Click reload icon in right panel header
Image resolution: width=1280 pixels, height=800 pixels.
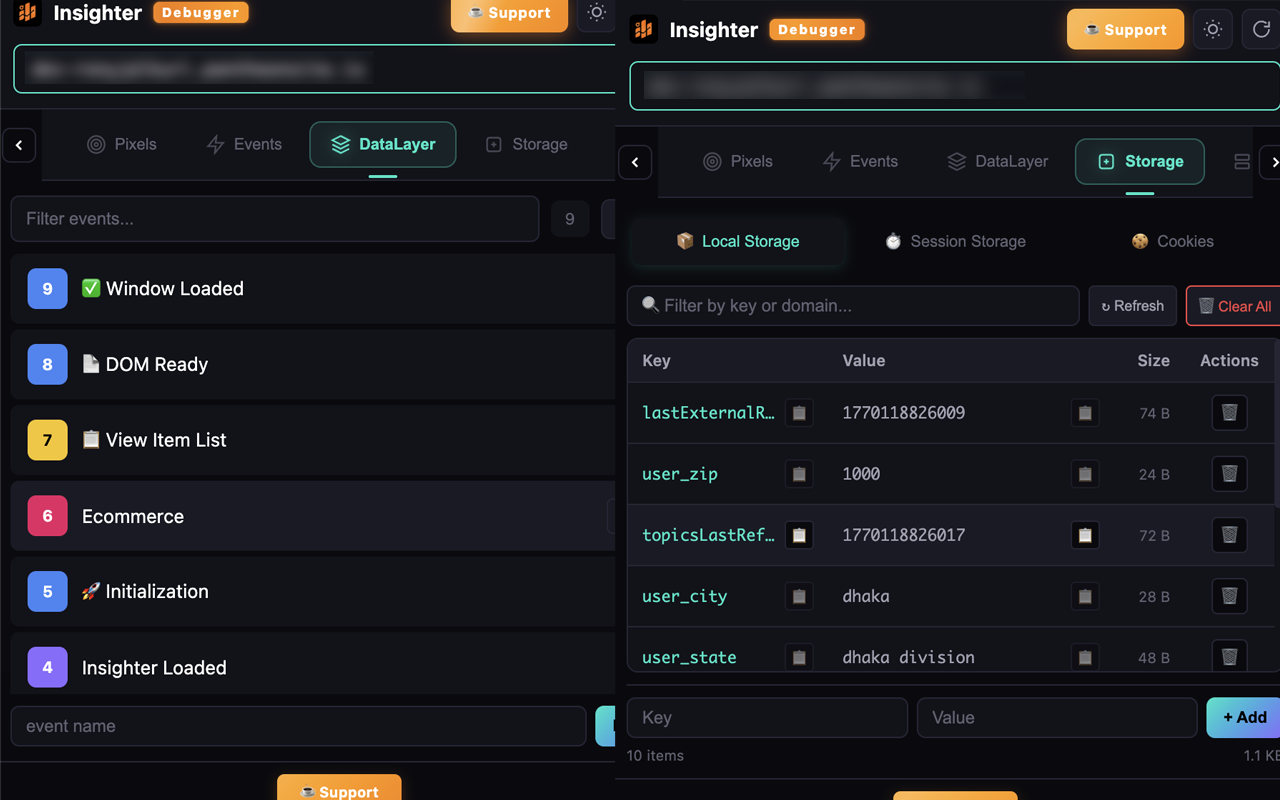click(x=1262, y=30)
